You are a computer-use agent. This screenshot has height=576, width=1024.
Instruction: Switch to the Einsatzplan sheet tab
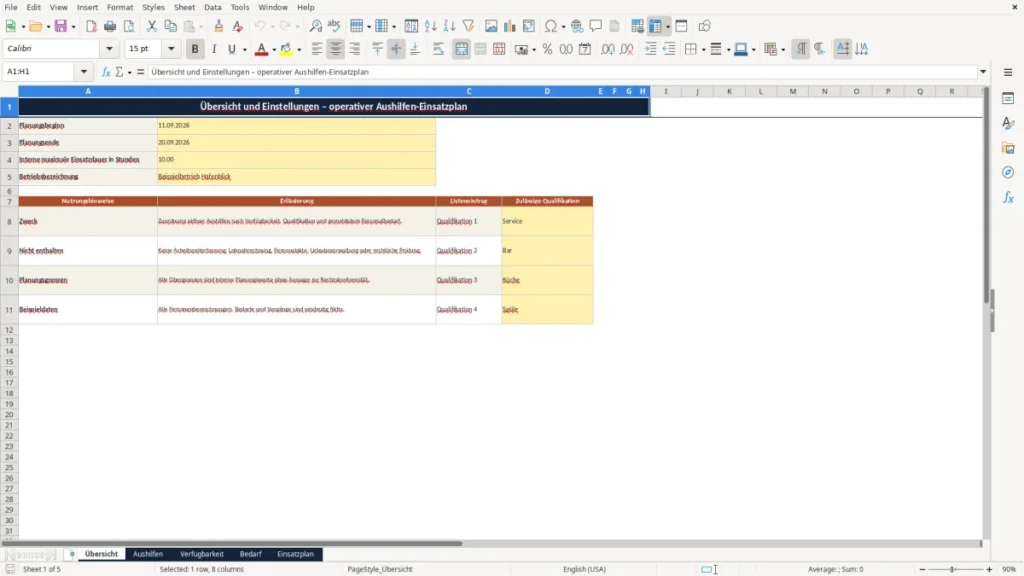pyautogui.click(x=295, y=554)
